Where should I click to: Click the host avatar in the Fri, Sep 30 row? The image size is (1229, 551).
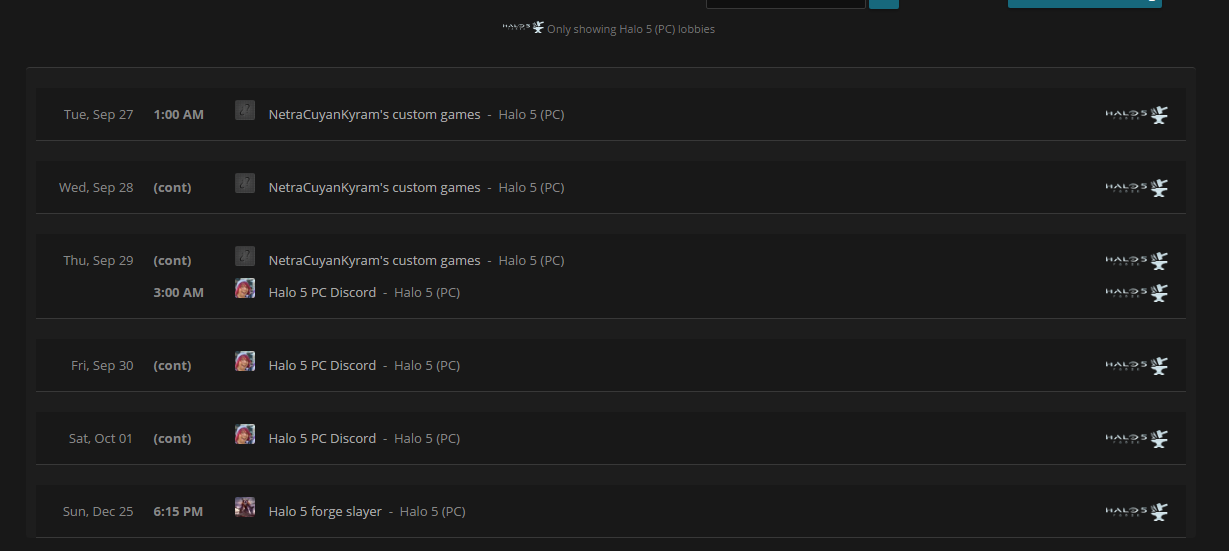coord(245,361)
